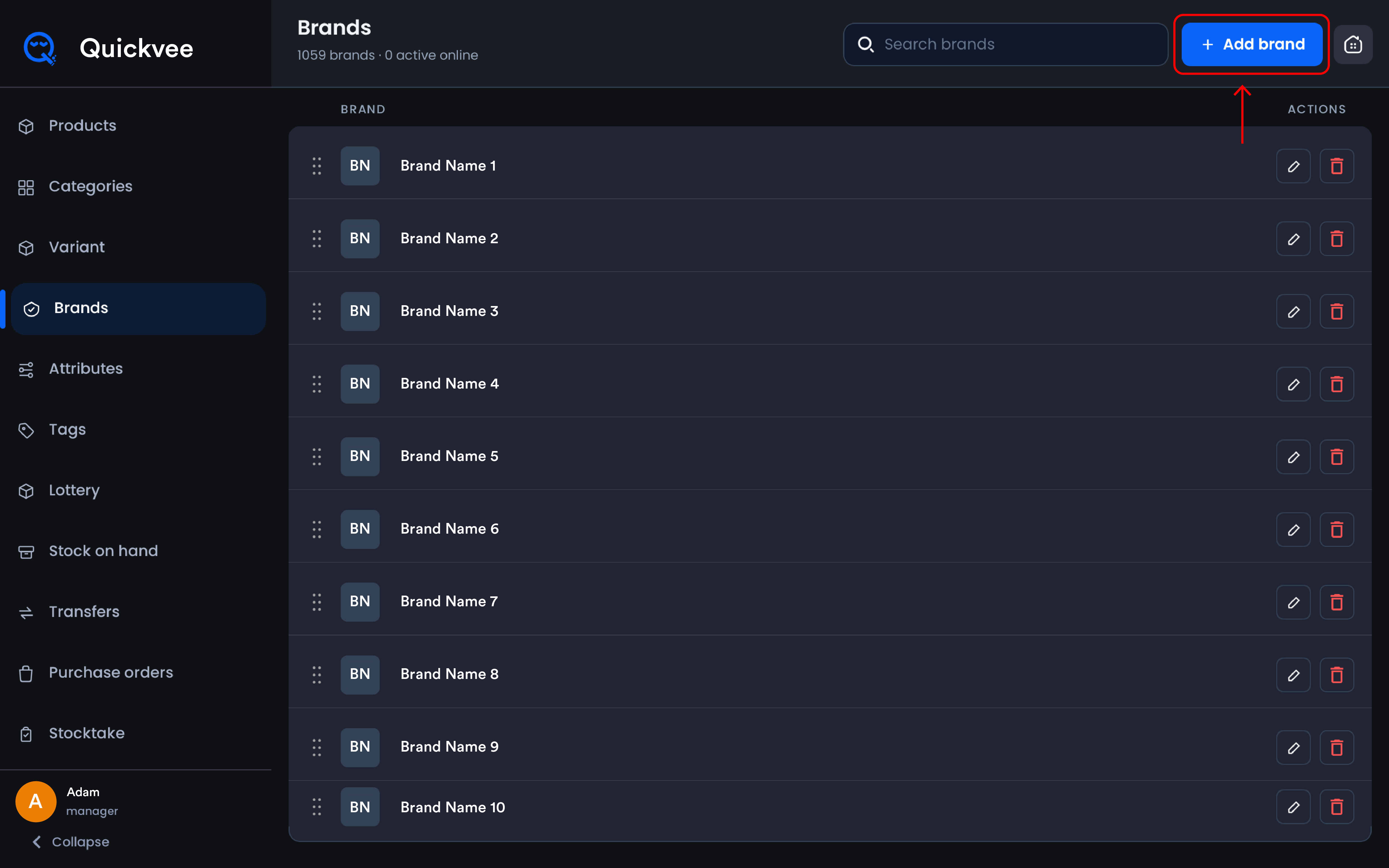The width and height of the screenshot is (1389, 868).
Task: Delete Brand Name 3 using trash icon
Action: pos(1337,311)
